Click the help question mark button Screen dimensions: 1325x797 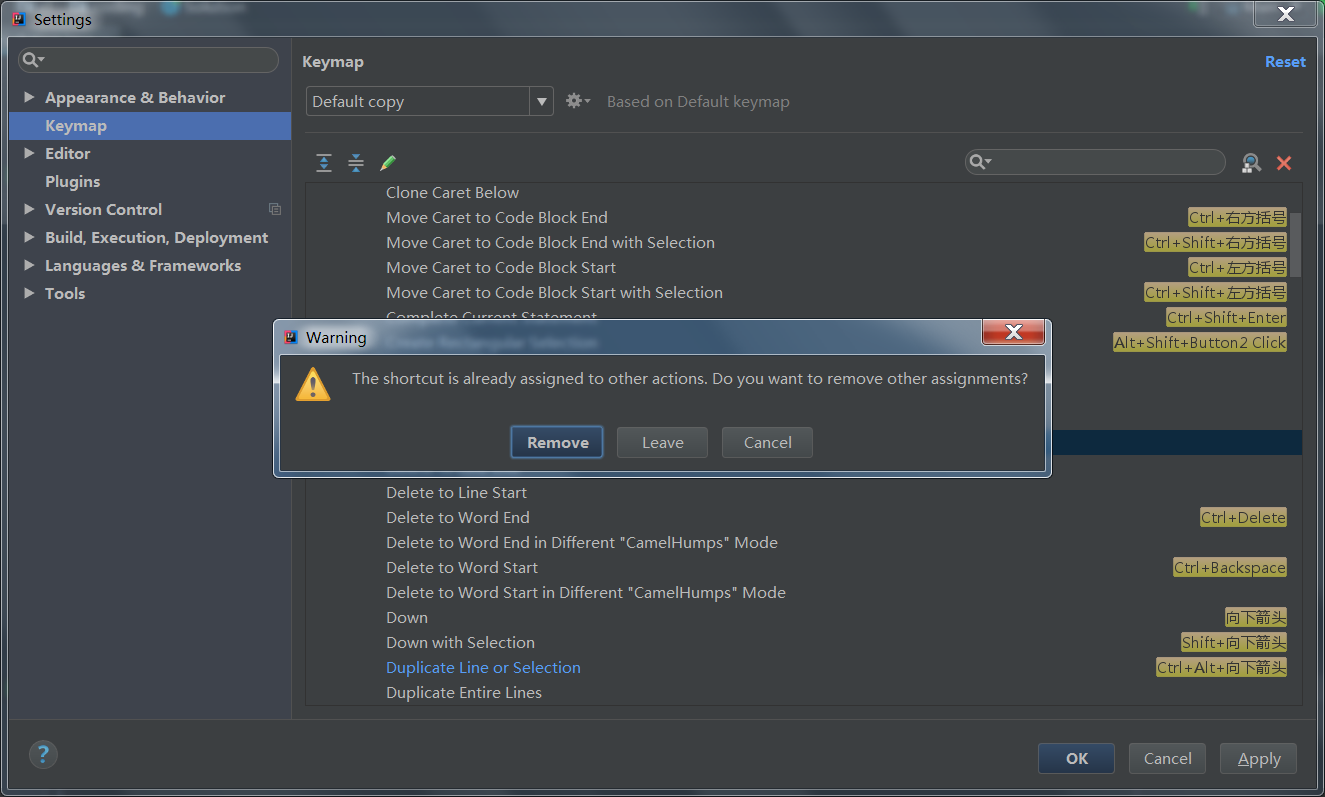pos(43,754)
